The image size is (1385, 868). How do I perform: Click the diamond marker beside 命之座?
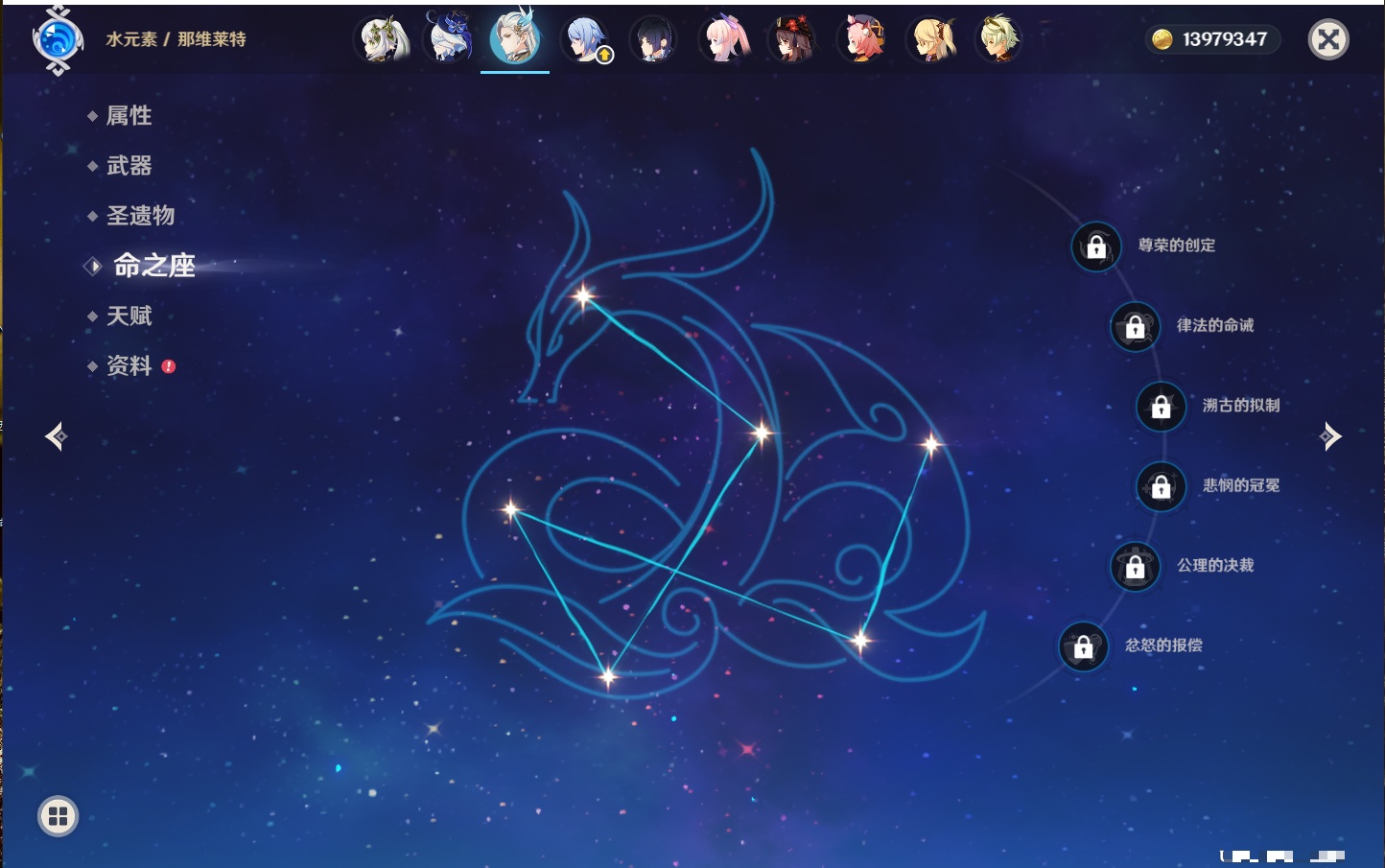click(93, 266)
